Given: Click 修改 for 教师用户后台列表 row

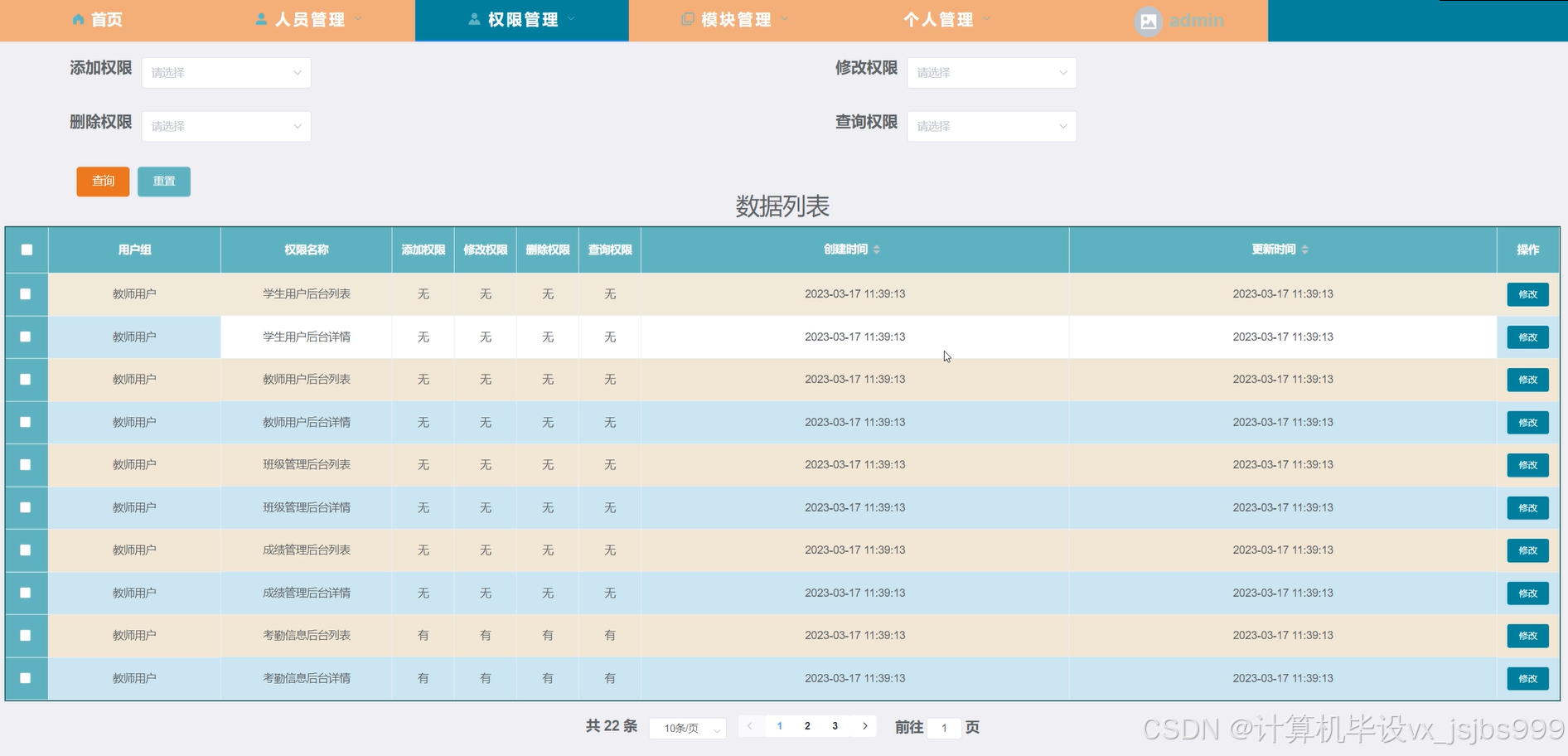Looking at the screenshot, I should click(x=1527, y=380).
